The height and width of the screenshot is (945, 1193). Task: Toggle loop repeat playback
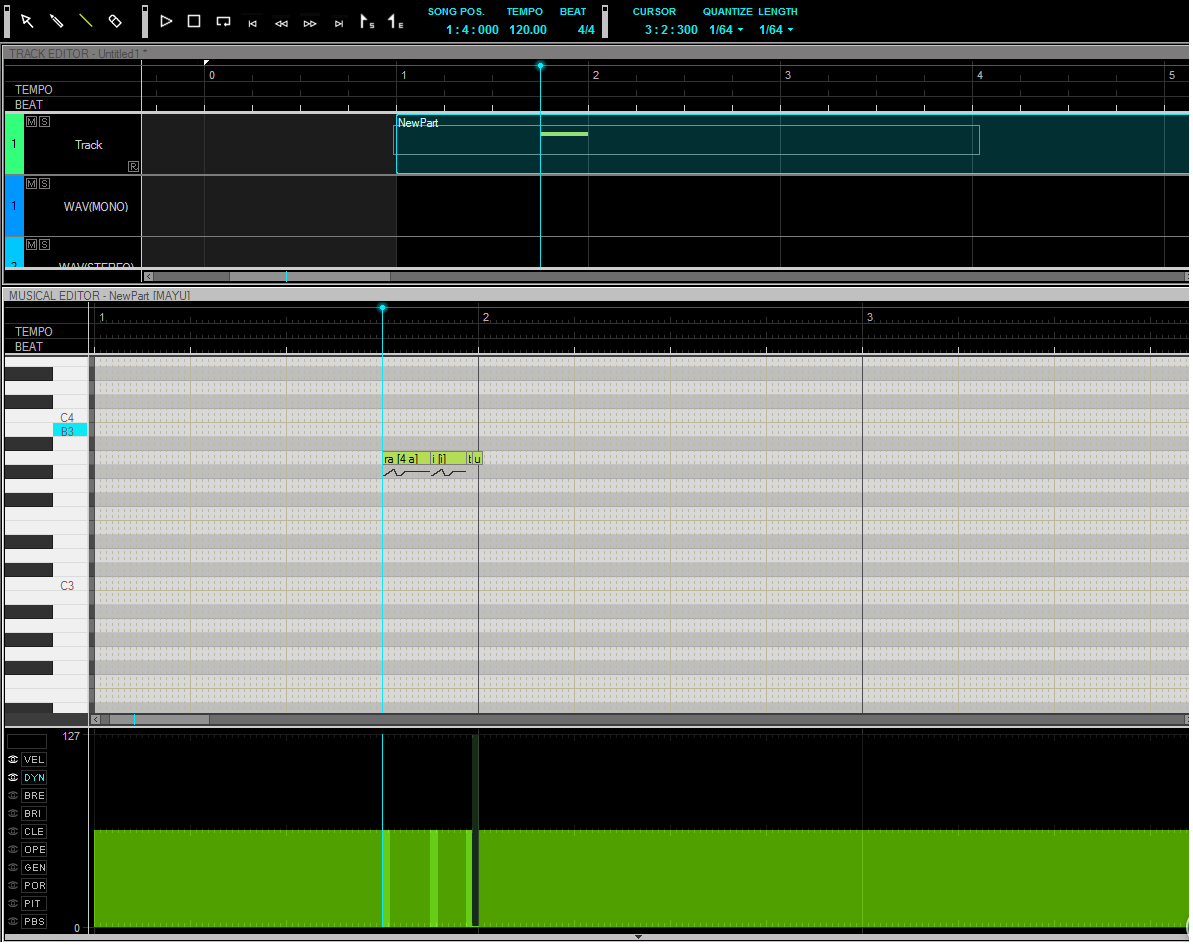pyautogui.click(x=223, y=21)
